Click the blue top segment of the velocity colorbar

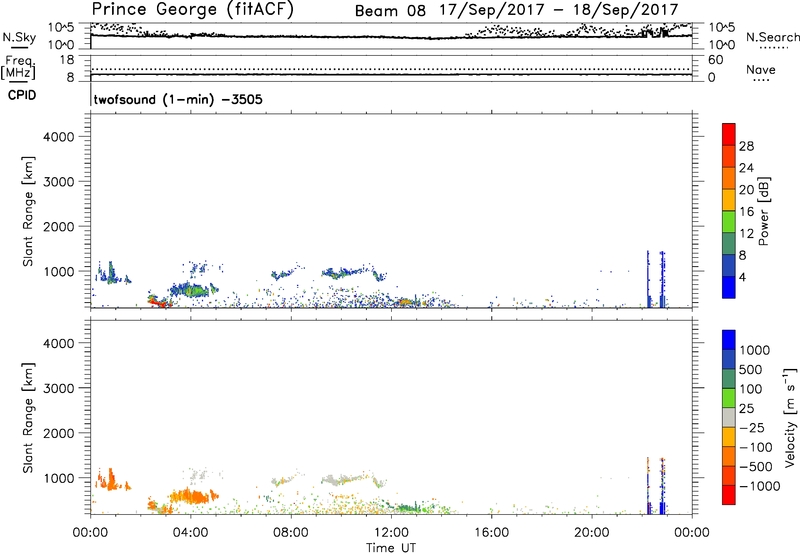pyautogui.click(x=729, y=340)
